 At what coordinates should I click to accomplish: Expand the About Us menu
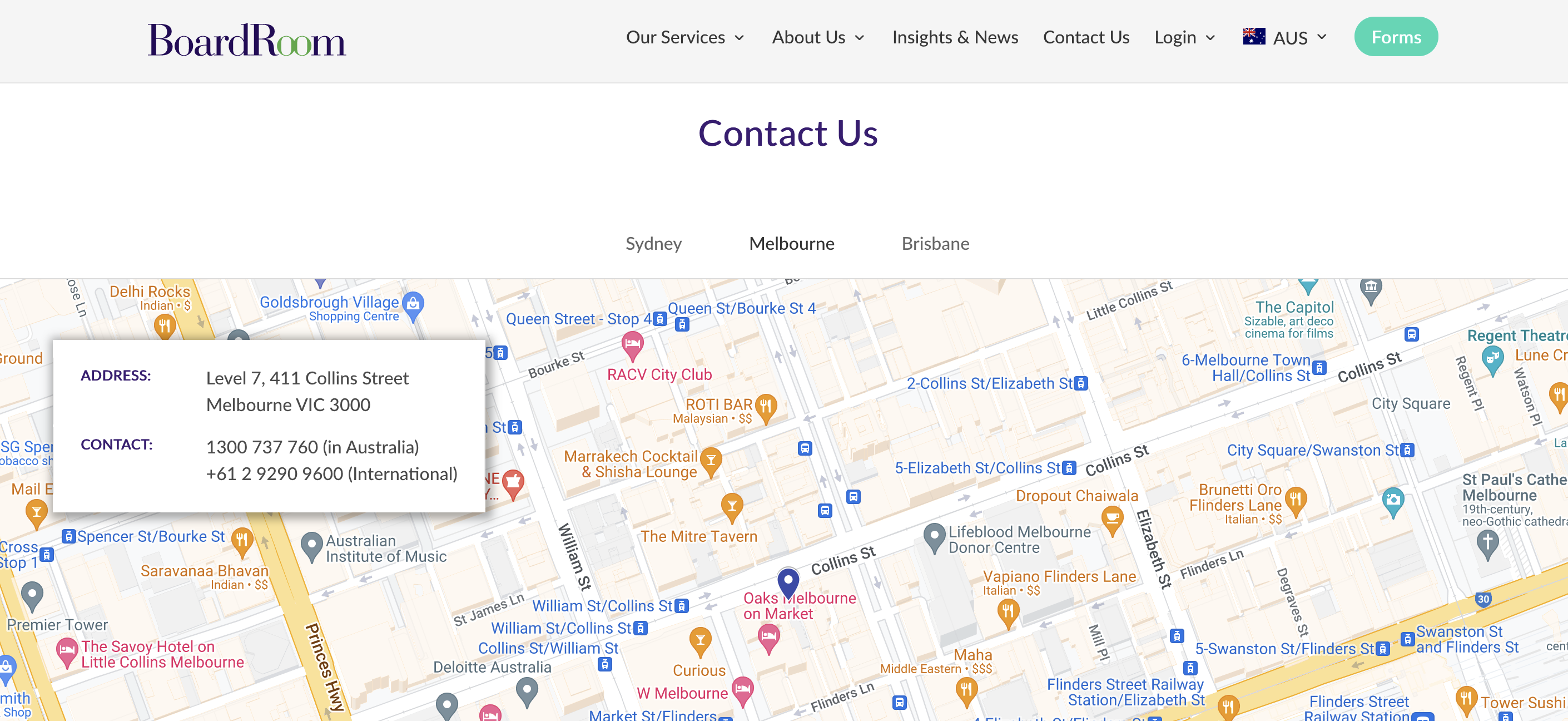pos(818,37)
